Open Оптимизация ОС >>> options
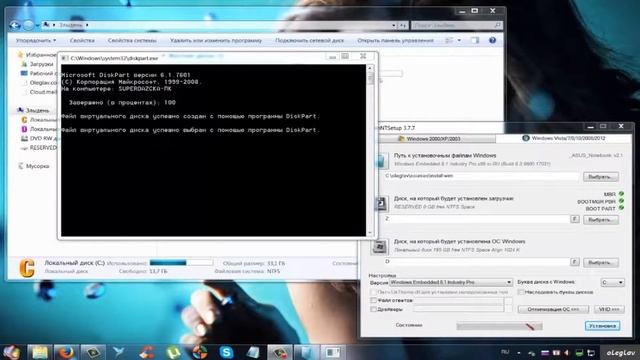The height and width of the screenshot is (360, 640). 553,309
